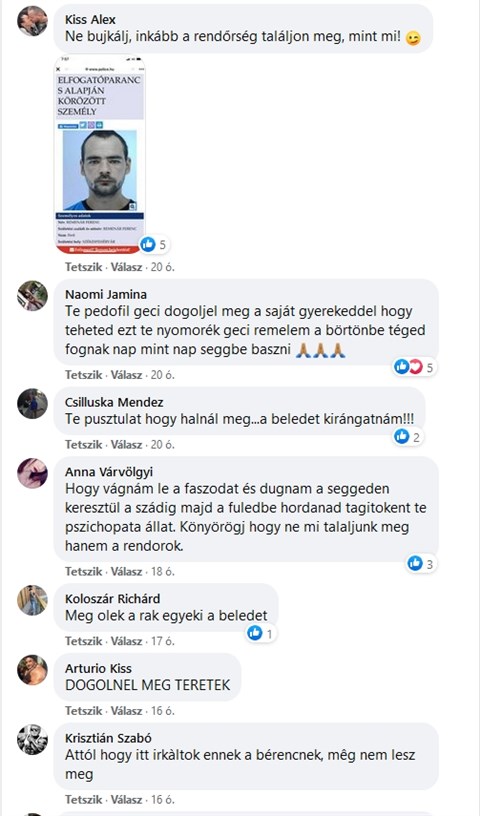
Task: View Koloszár Richárd's avatar
Action: point(32,600)
